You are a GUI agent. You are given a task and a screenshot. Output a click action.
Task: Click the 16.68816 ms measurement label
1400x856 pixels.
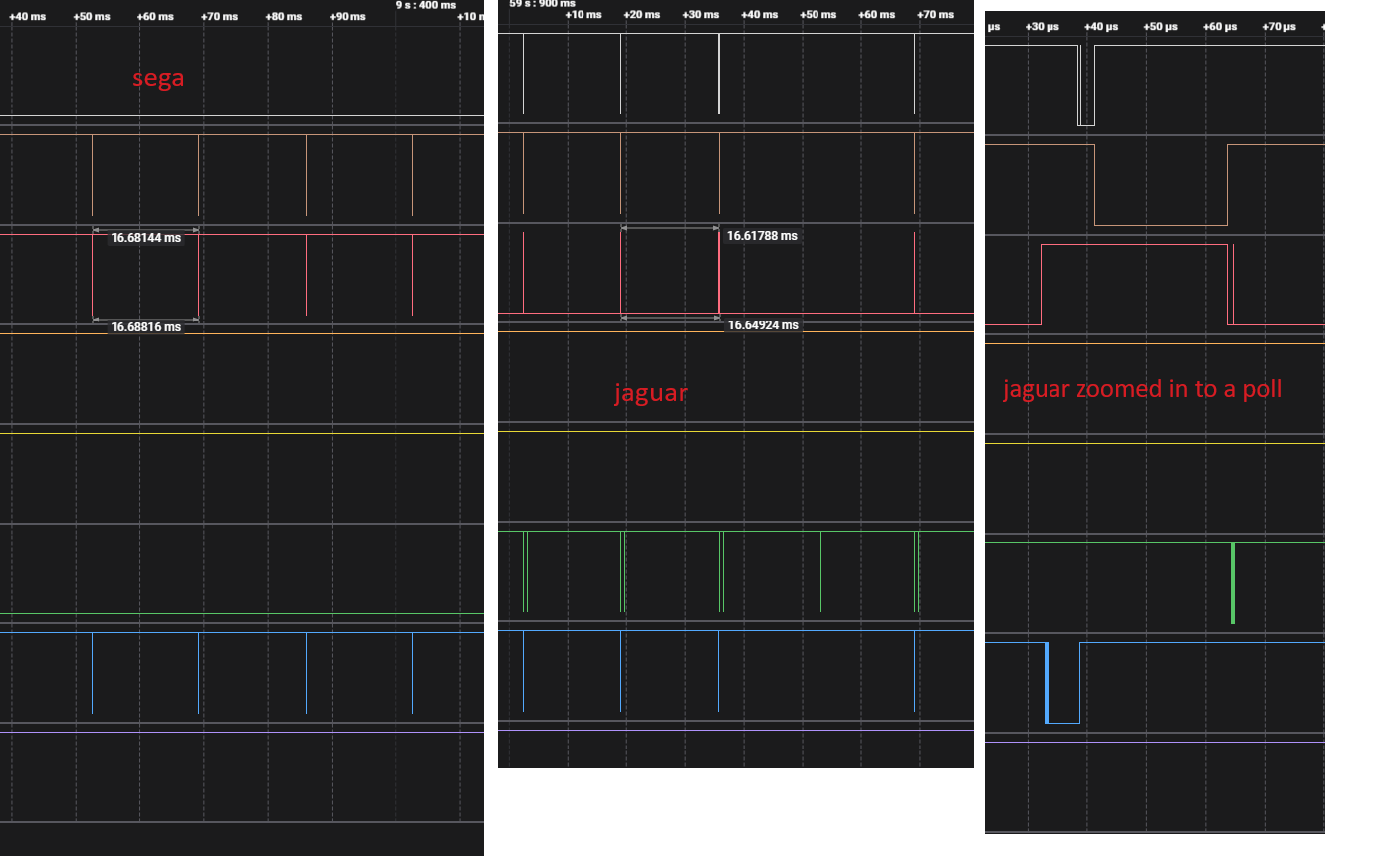[146, 327]
